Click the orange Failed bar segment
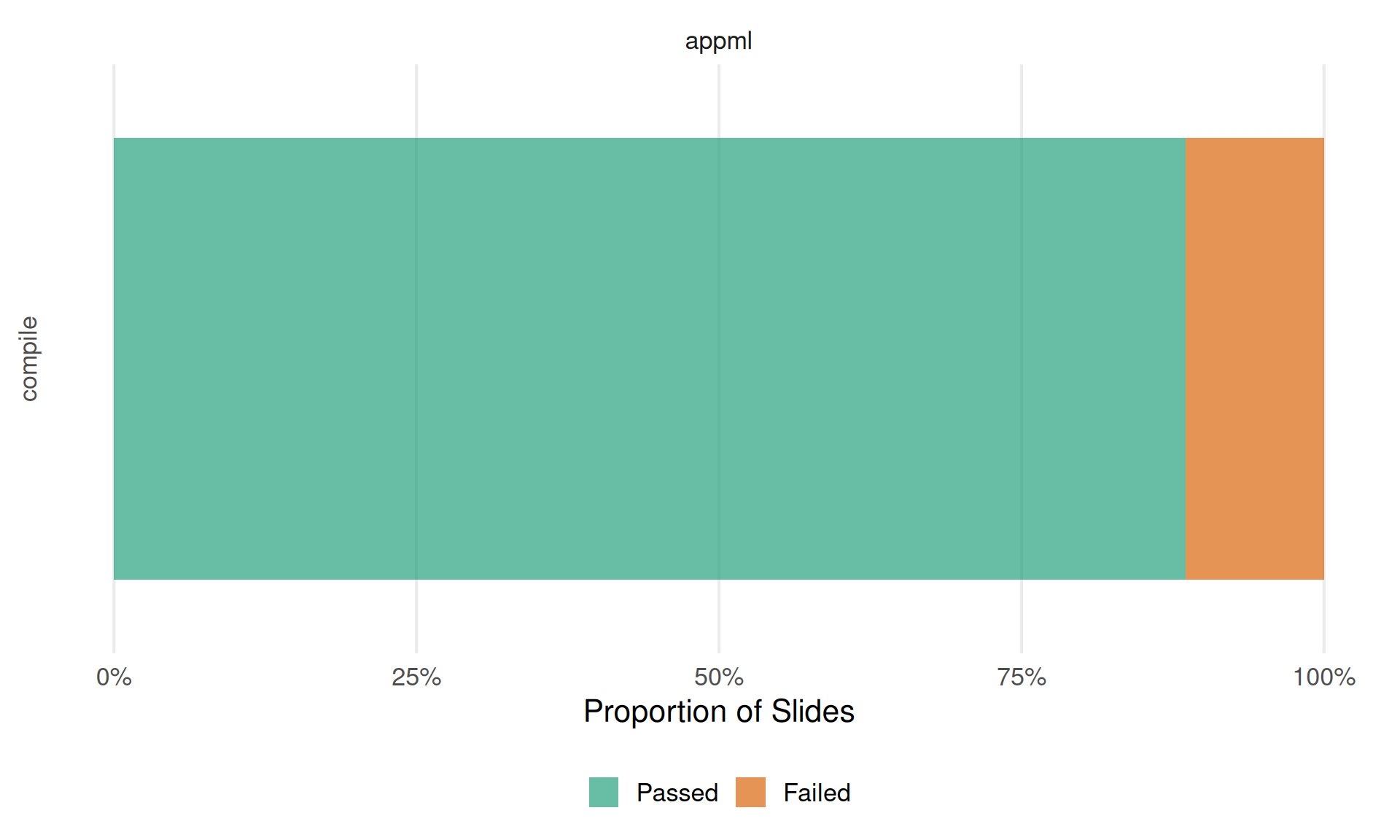Image resolution: width=1400 pixels, height=840 pixels. click(x=1254, y=359)
